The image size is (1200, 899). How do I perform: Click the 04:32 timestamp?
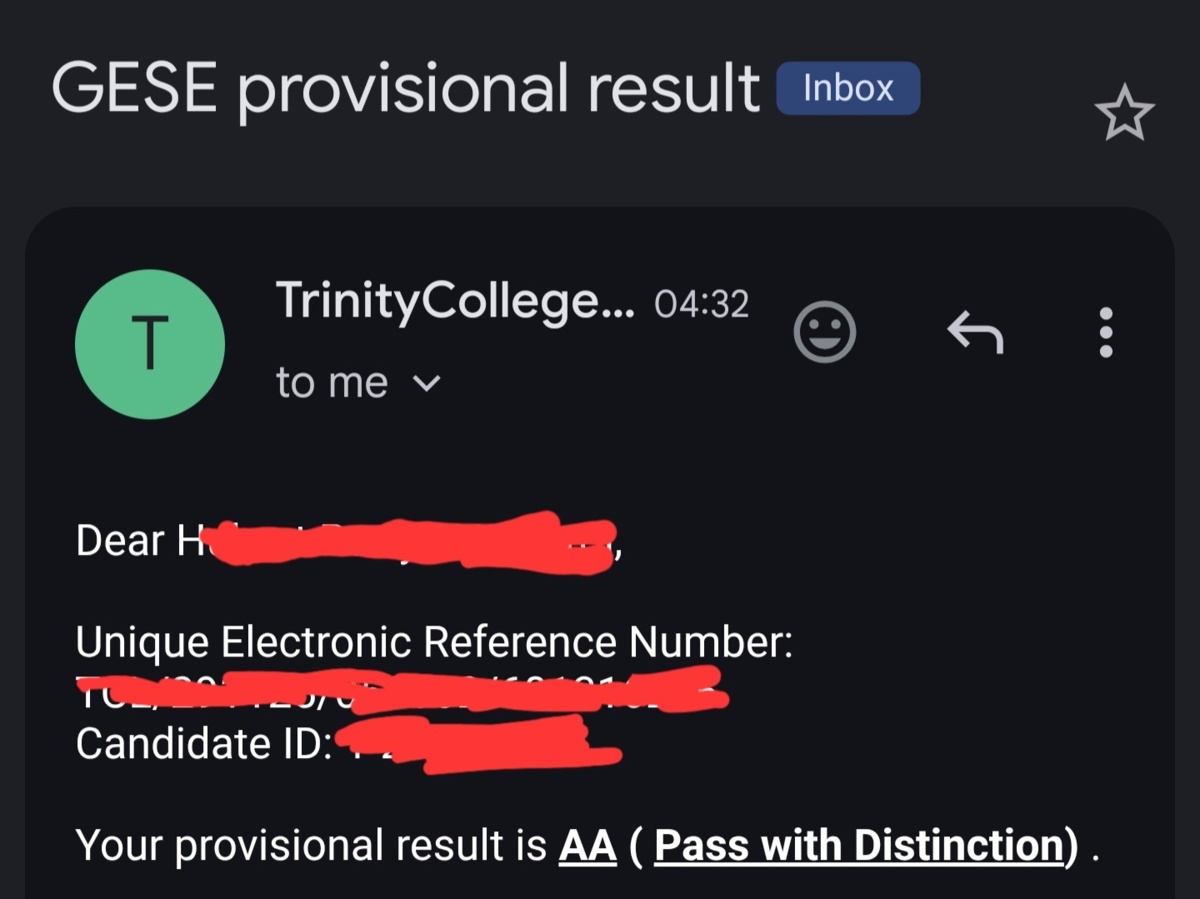pyautogui.click(x=700, y=303)
